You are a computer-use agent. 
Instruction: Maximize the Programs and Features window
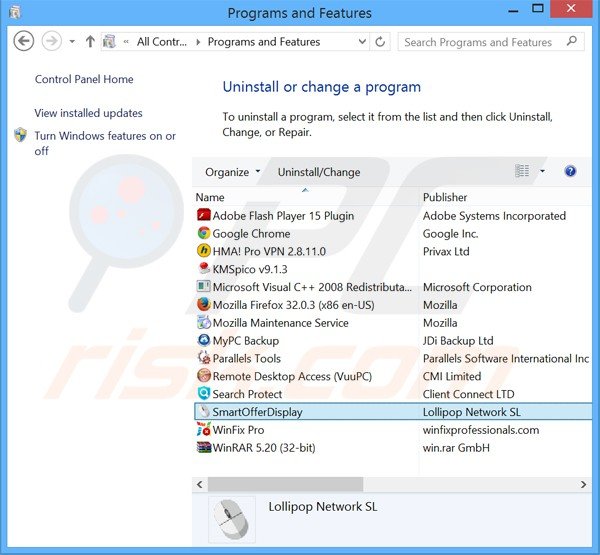pos(538,8)
